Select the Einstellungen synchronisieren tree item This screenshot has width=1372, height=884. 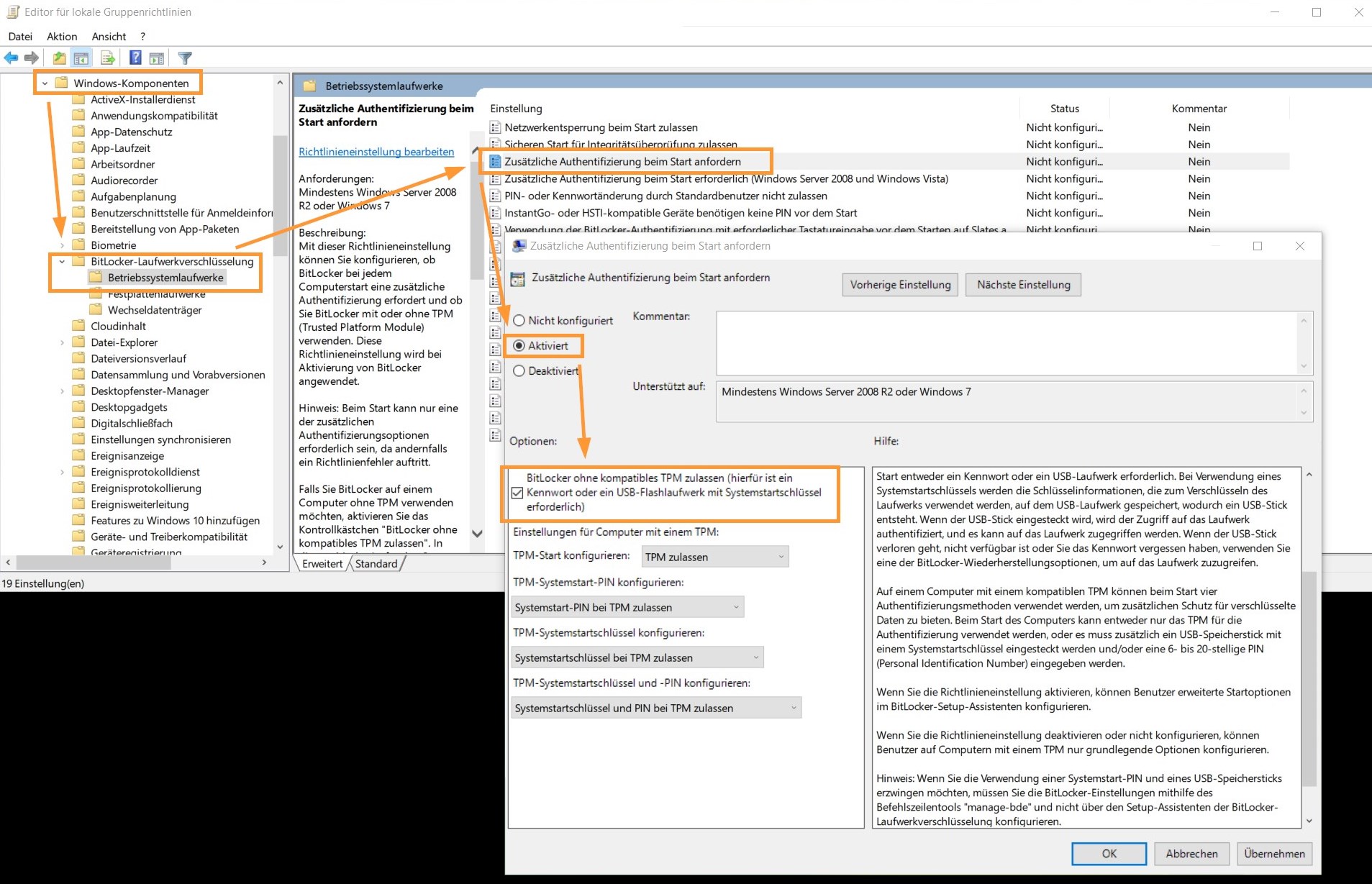click(160, 439)
